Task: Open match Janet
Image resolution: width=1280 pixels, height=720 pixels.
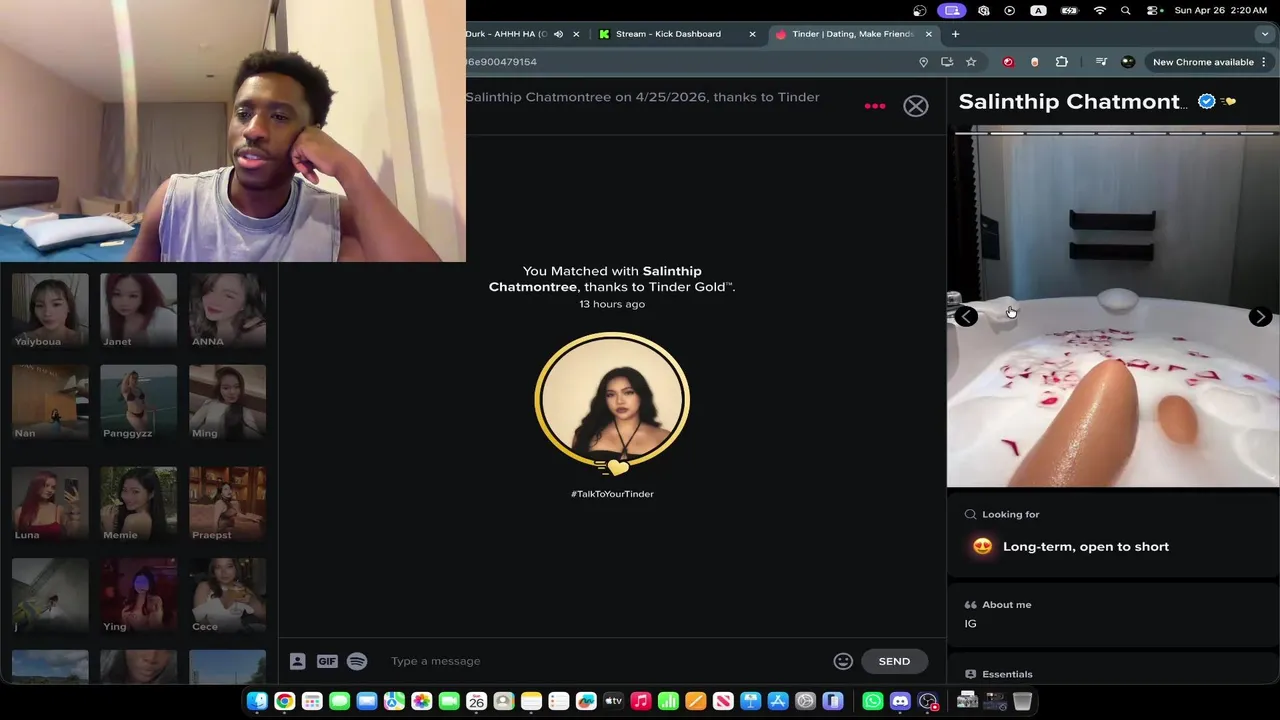Action: (x=138, y=311)
